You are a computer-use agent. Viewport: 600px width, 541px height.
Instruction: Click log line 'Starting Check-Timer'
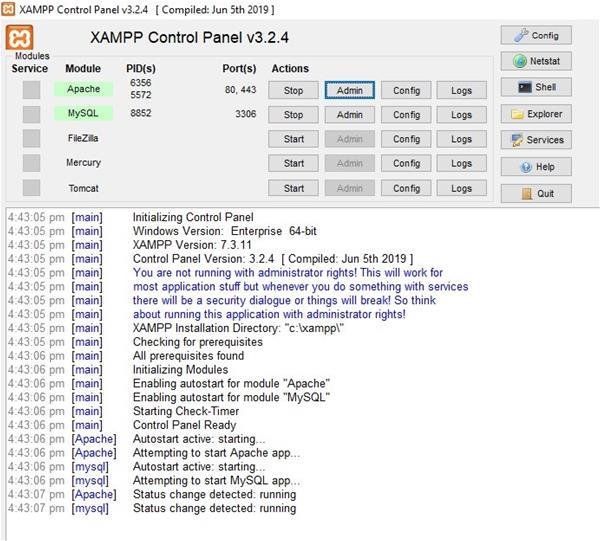click(186, 411)
